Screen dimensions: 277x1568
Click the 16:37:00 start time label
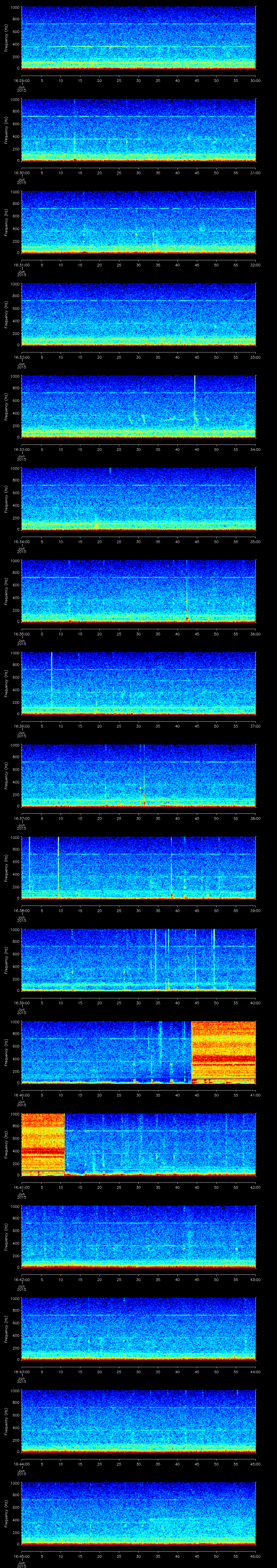(x=21, y=818)
